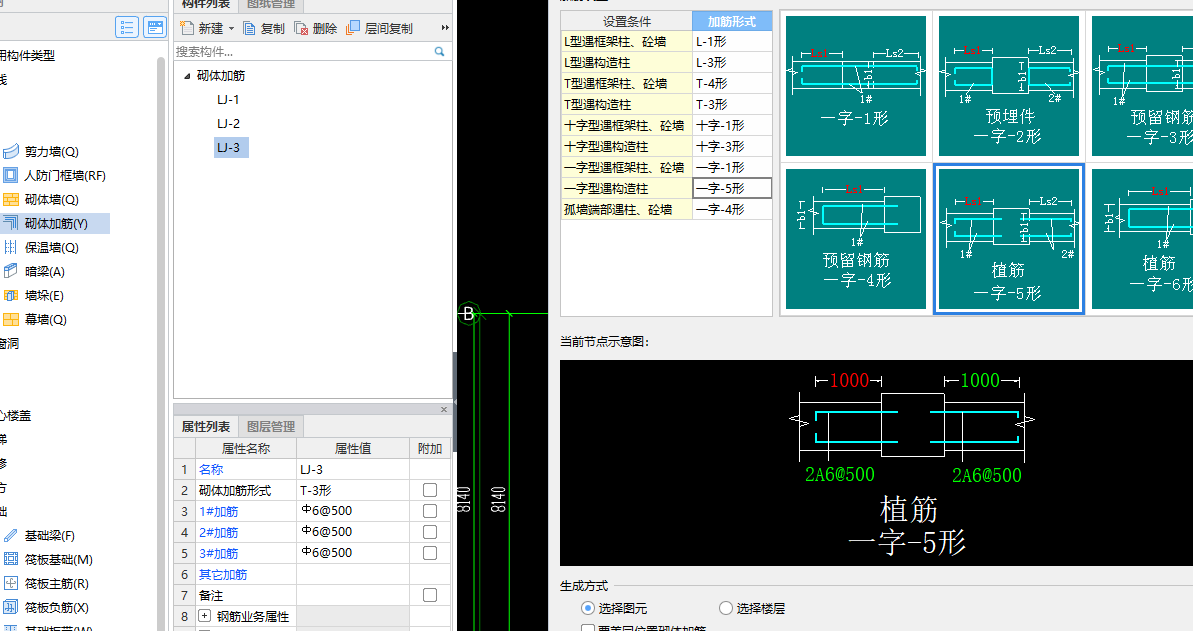Click 十字-1形 cell in table

[732, 125]
